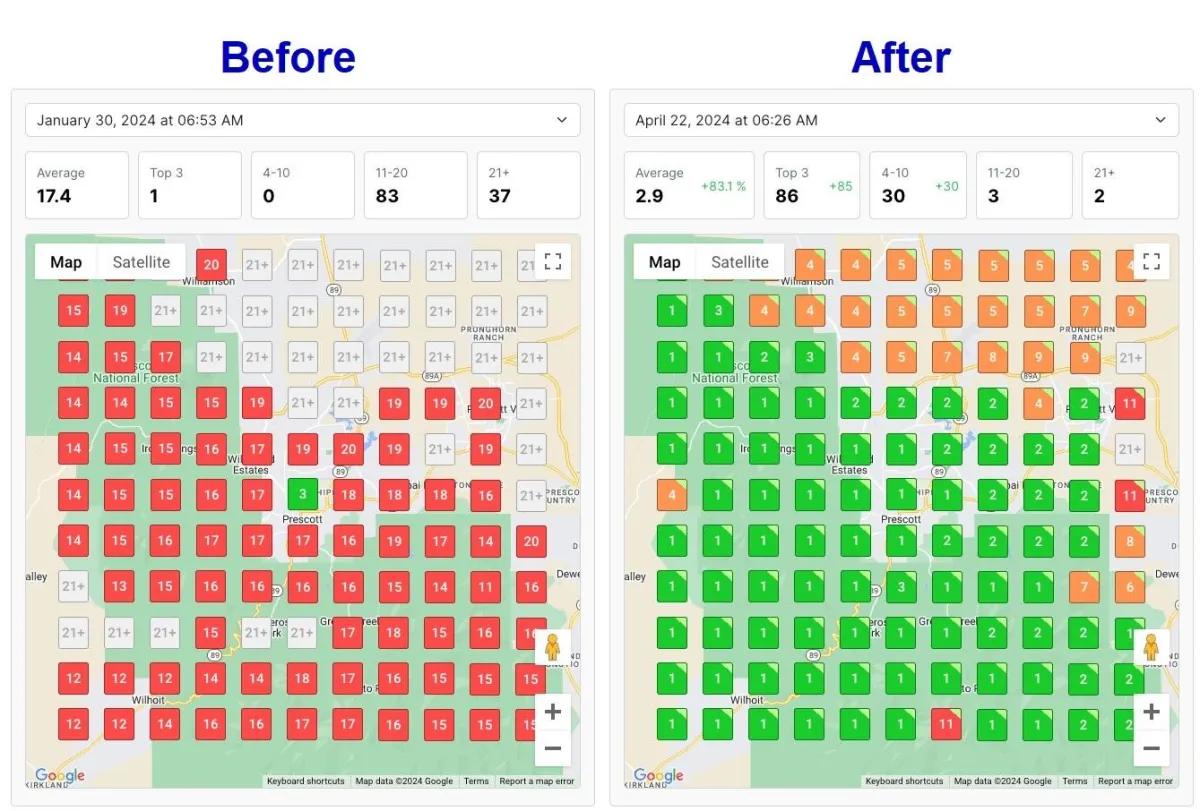
Task: Switch After map to Satellite view
Action: pos(740,262)
